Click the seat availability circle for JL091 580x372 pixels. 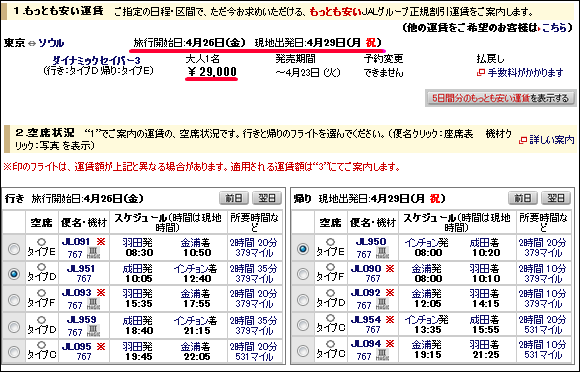tap(41, 242)
